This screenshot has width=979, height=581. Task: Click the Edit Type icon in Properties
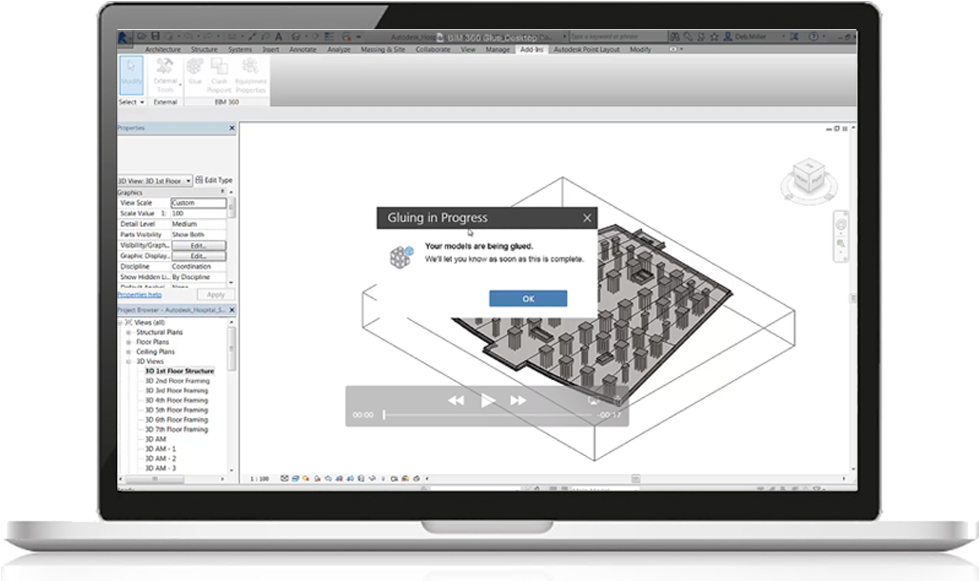[199, 180]
